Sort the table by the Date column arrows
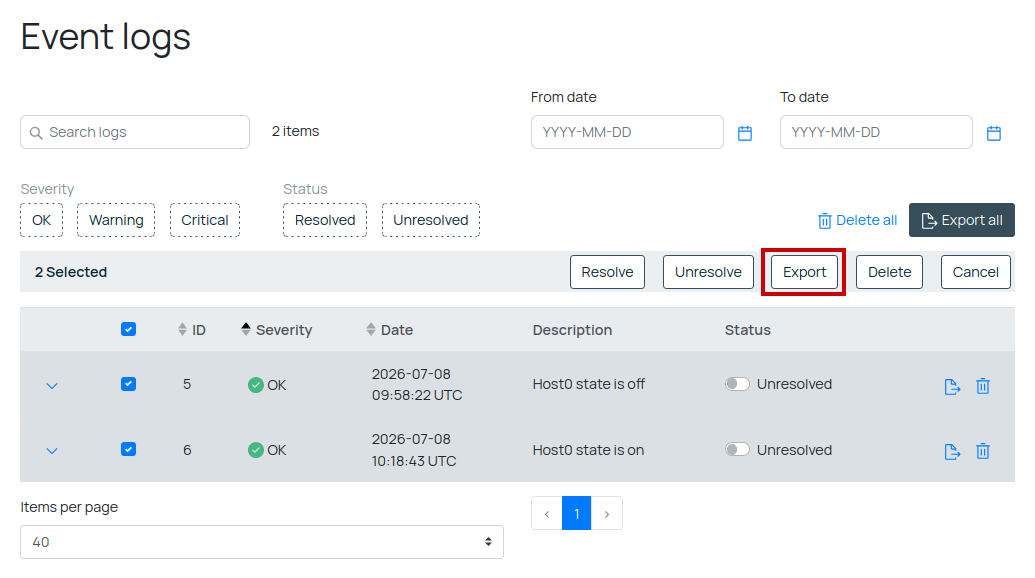The image size is (1035, 578). point(371,329)
